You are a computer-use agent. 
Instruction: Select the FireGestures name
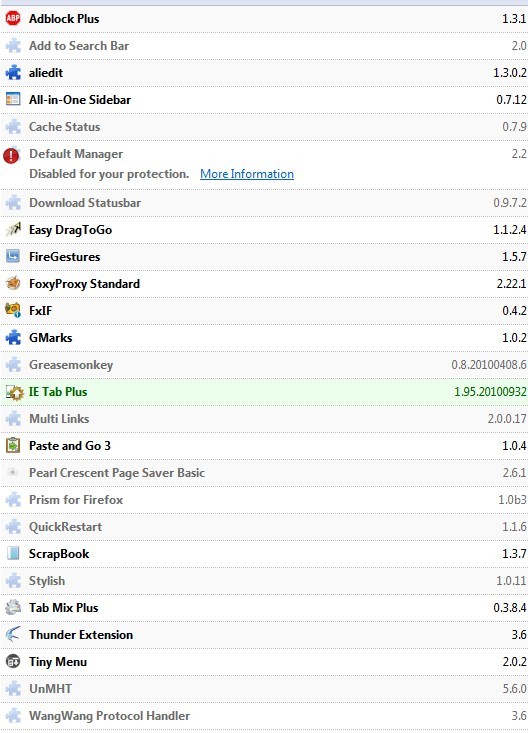[x=65, y=257]
